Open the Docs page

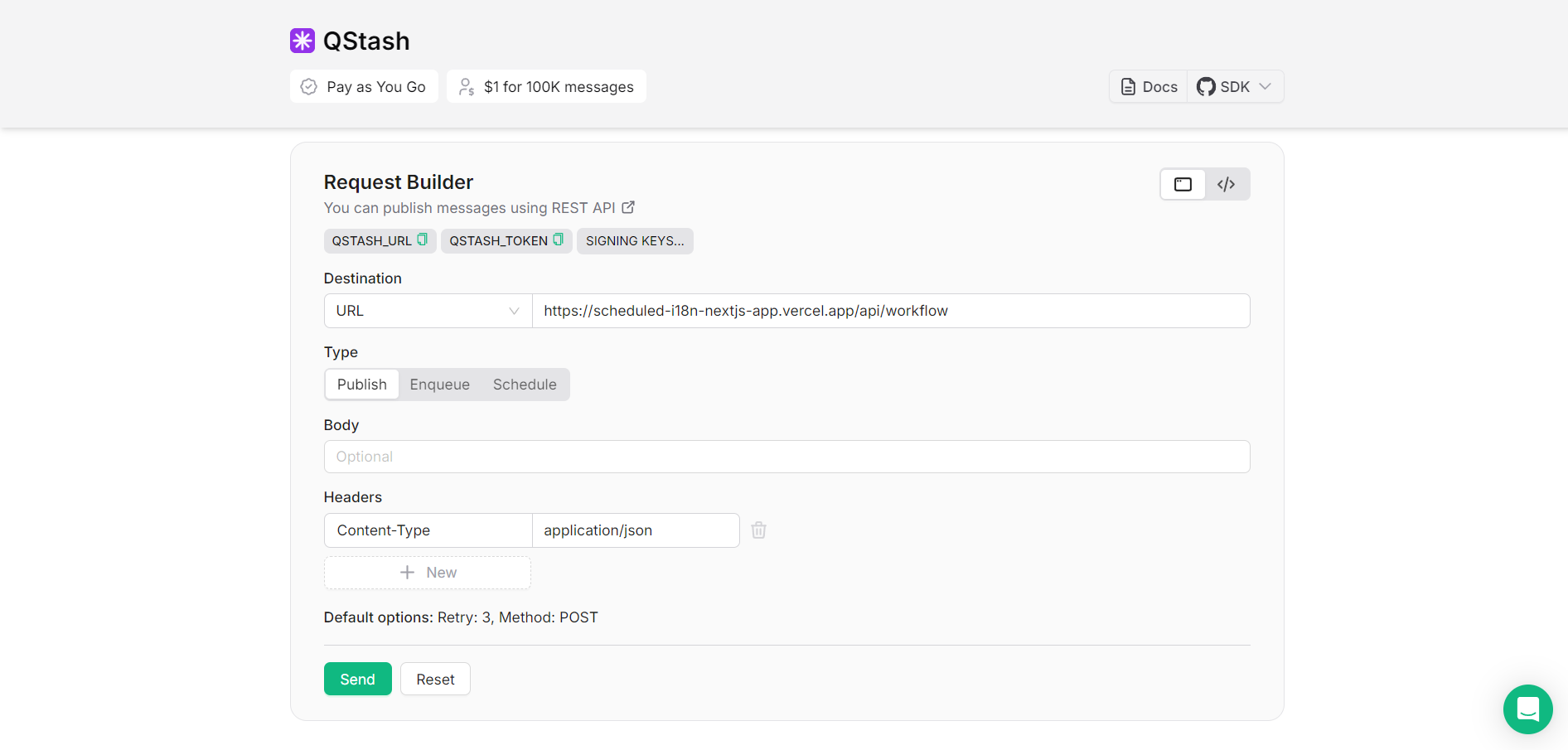pos(1147,86)
